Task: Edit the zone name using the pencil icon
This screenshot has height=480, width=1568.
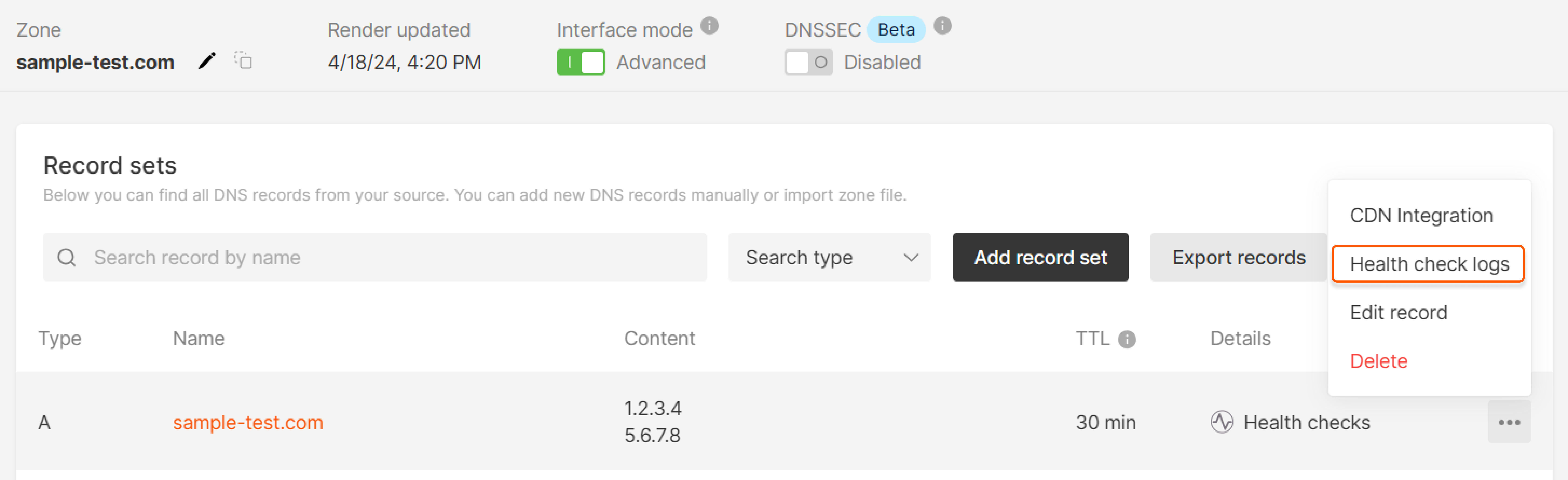Action: [207, 61]
